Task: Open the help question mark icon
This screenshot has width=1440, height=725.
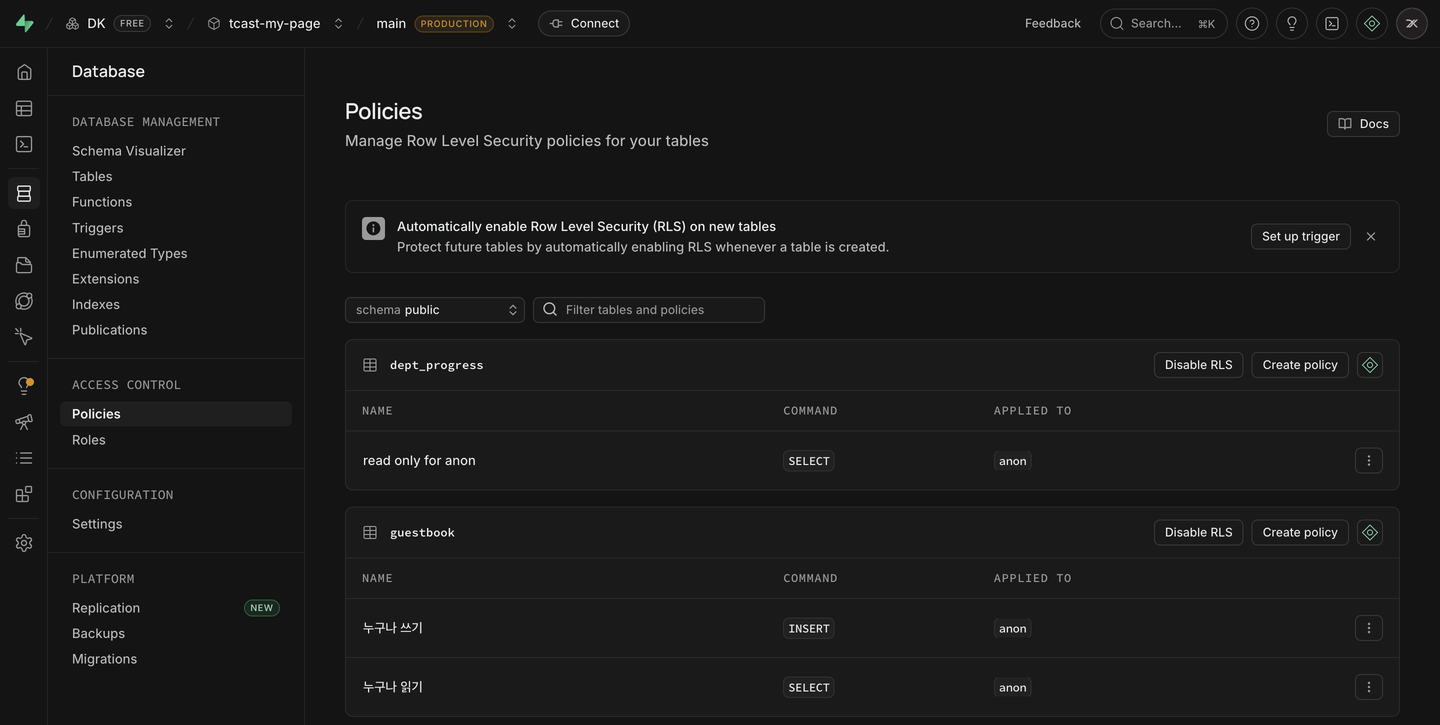Action: [x=1252, y=23]
